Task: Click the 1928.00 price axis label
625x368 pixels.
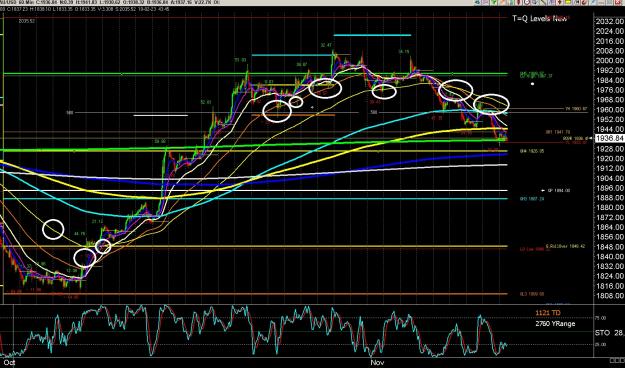Action: click(x=609, y=149)
